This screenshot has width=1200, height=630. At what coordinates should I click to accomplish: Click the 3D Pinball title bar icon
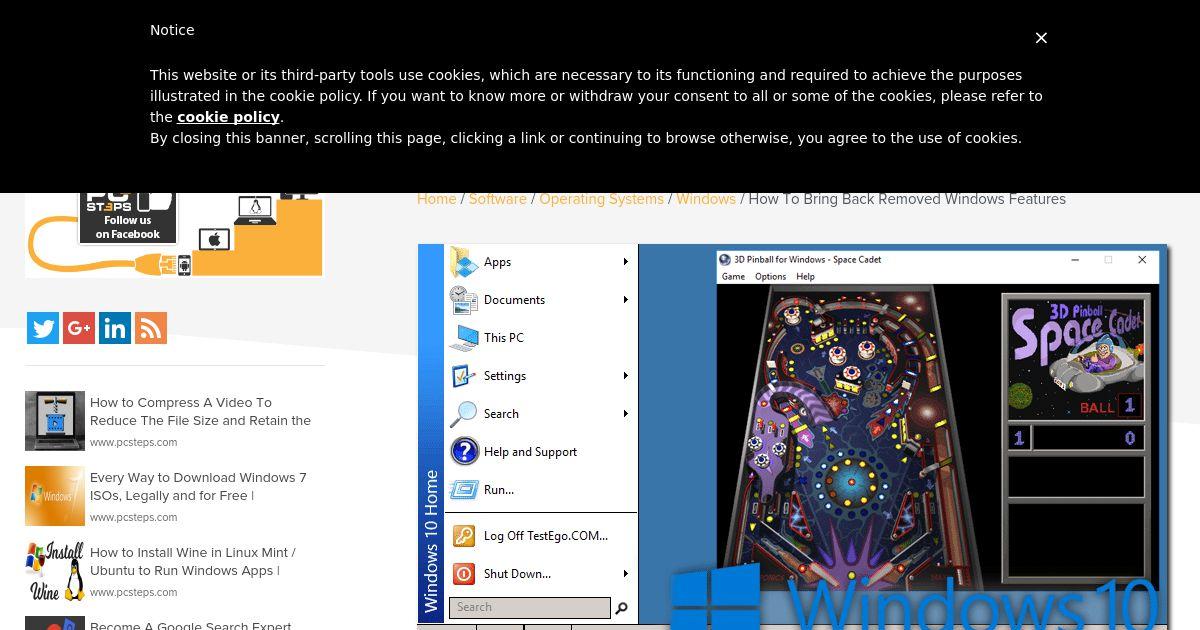click(x=725, y=260)
